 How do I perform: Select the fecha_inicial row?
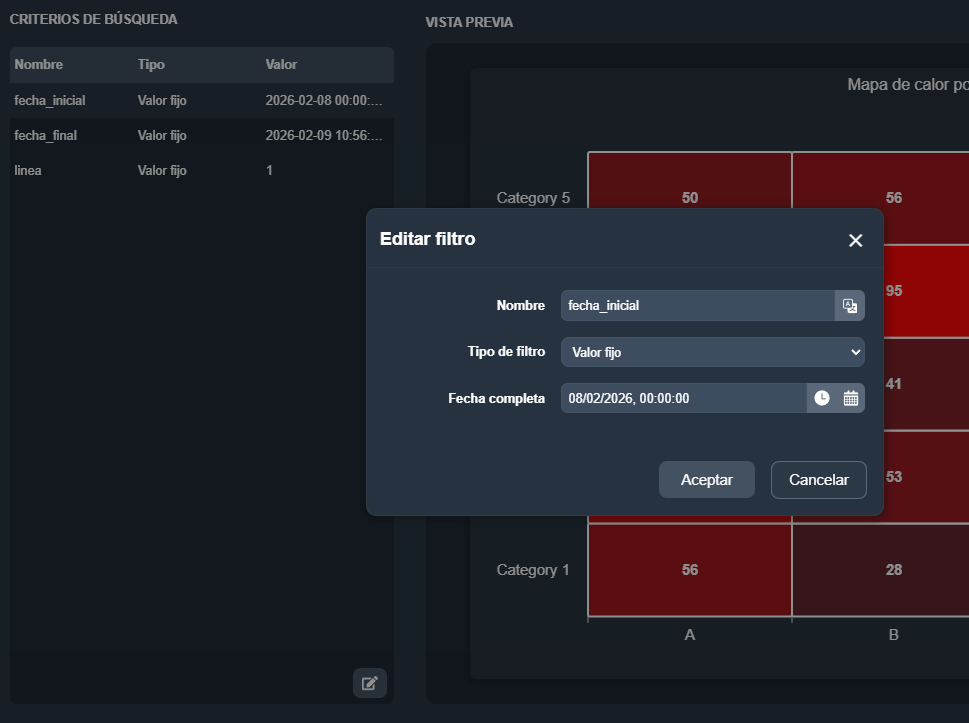pos(200,101)
